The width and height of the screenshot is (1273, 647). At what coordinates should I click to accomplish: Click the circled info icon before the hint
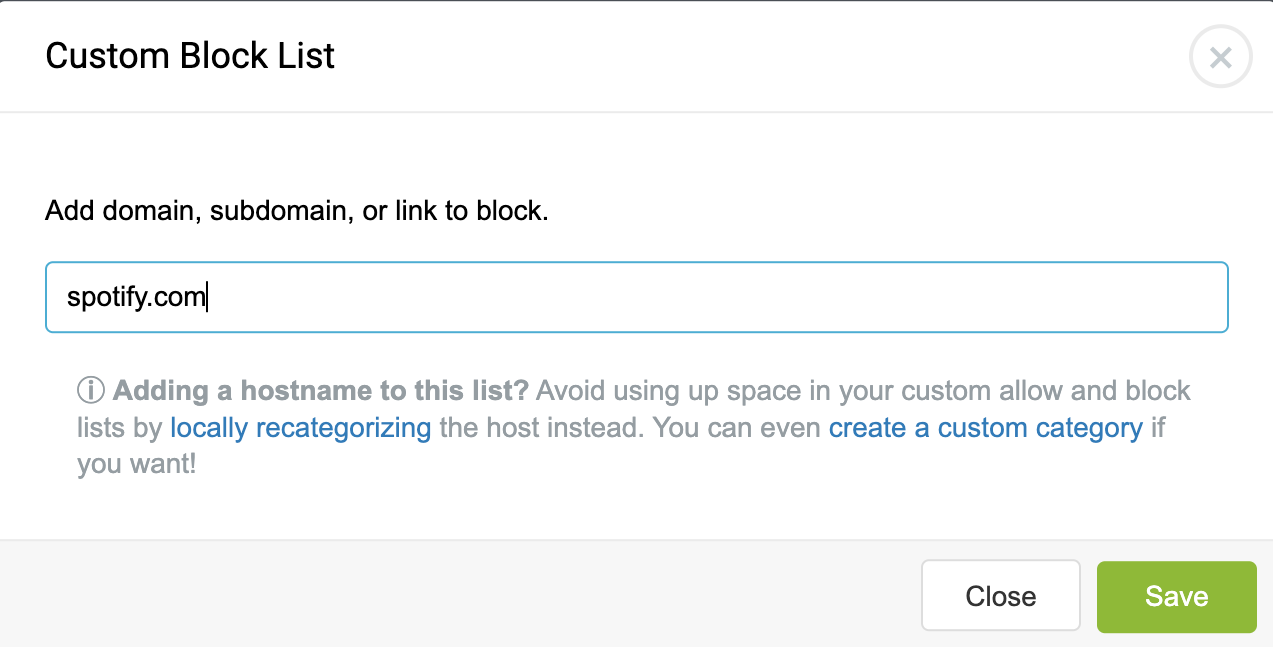pyautogui.click(x=91, y=390)
